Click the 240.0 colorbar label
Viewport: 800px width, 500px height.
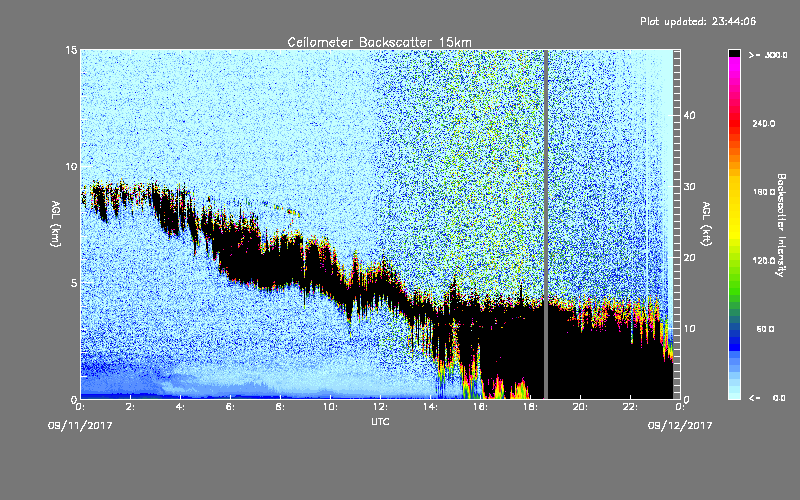[764, 123]
